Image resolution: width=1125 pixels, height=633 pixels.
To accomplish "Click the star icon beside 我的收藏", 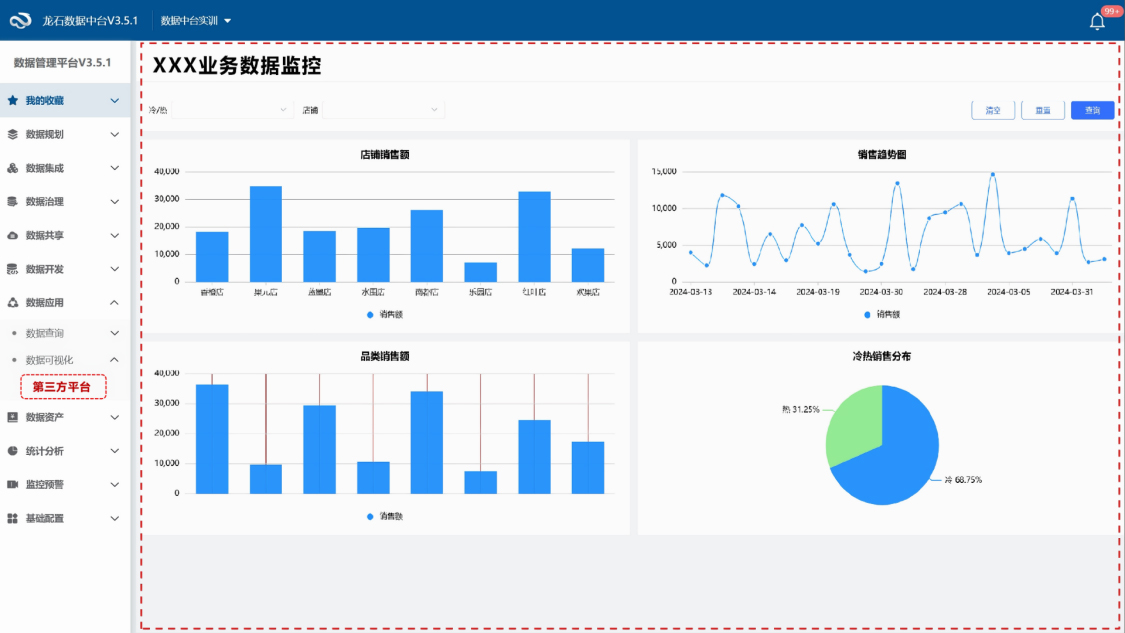I will [x=12, y=101].
